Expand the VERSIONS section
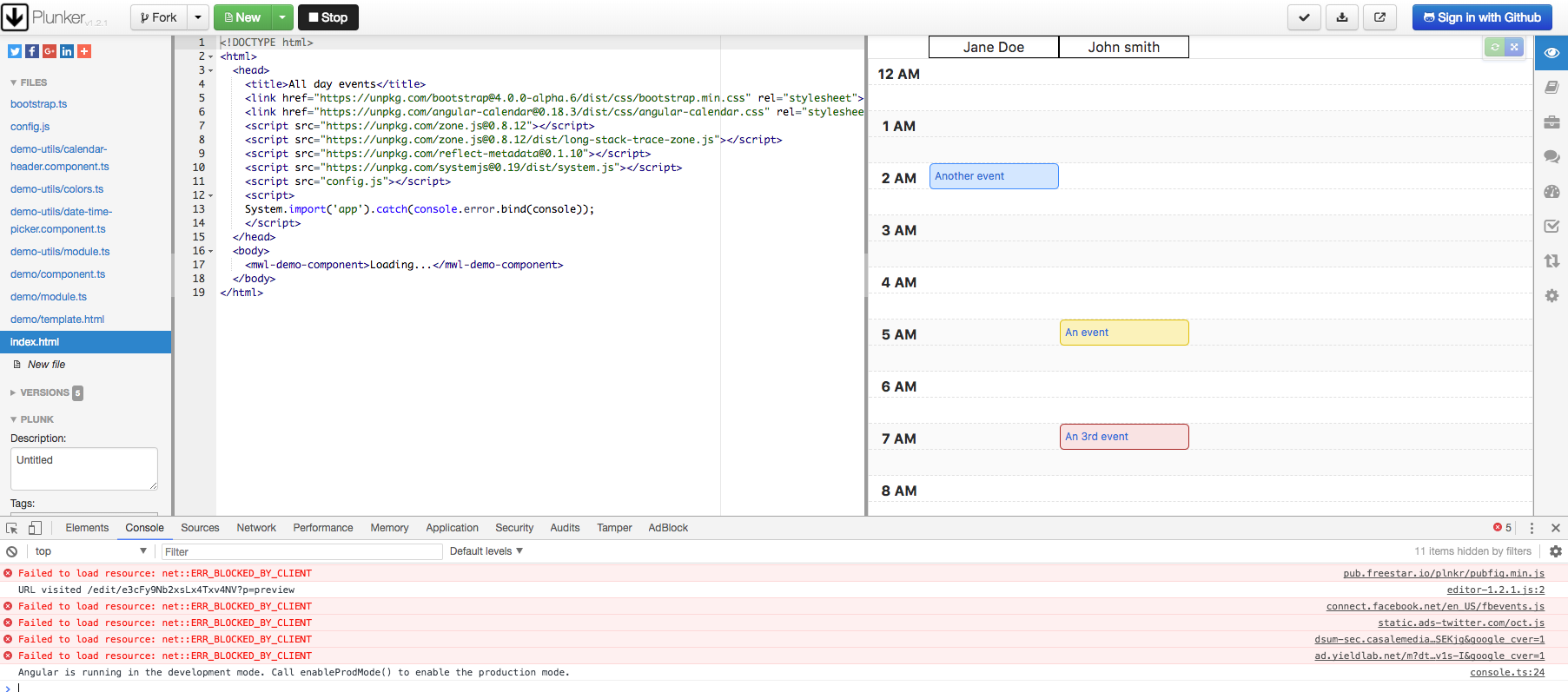Viewport: 1568px width, 692px height. (x=40, y=392)
